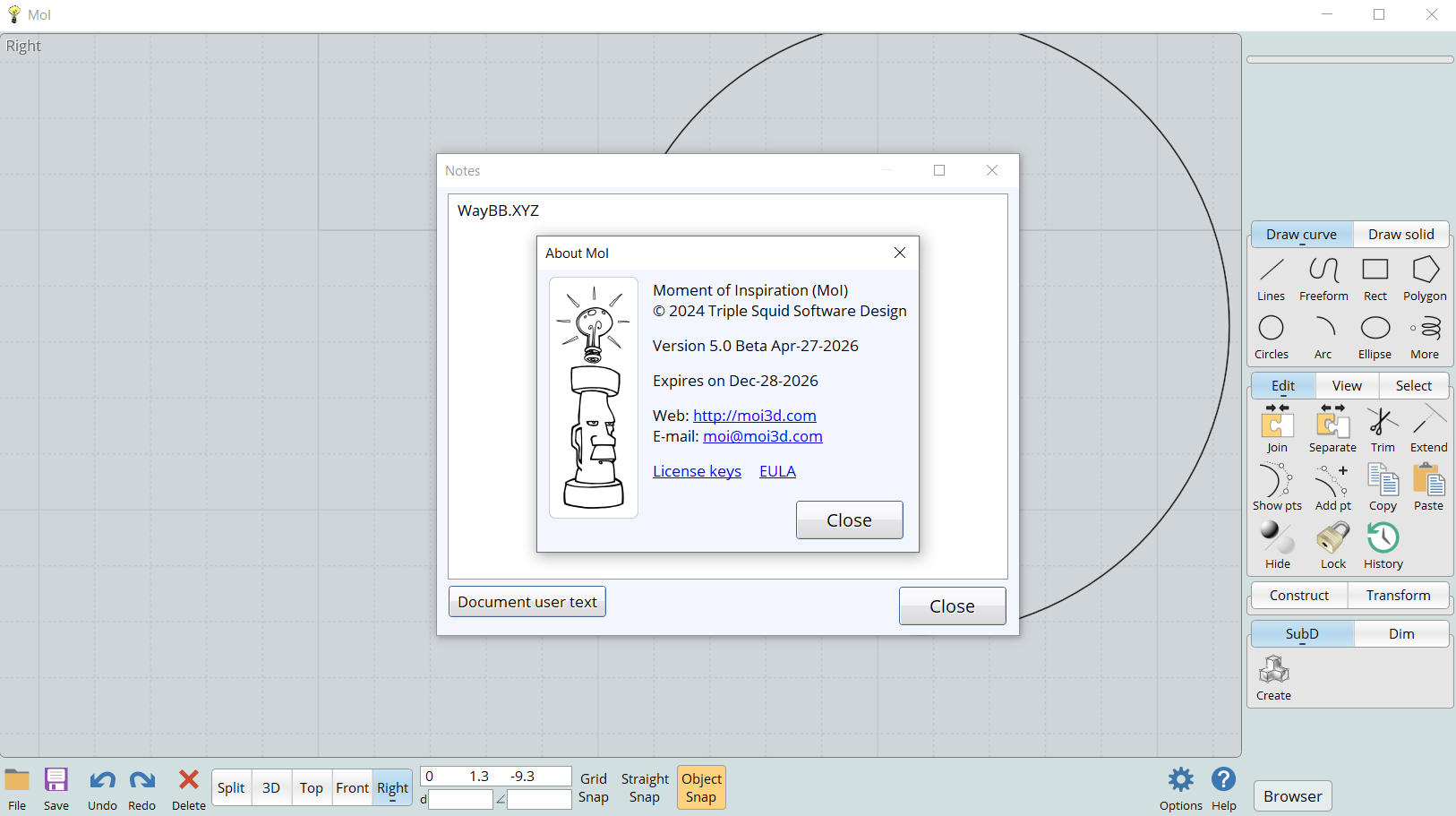The width and height of the screenshot is (1456, 816).
Task: Select the Trim tool
Action: (1383, 429)
